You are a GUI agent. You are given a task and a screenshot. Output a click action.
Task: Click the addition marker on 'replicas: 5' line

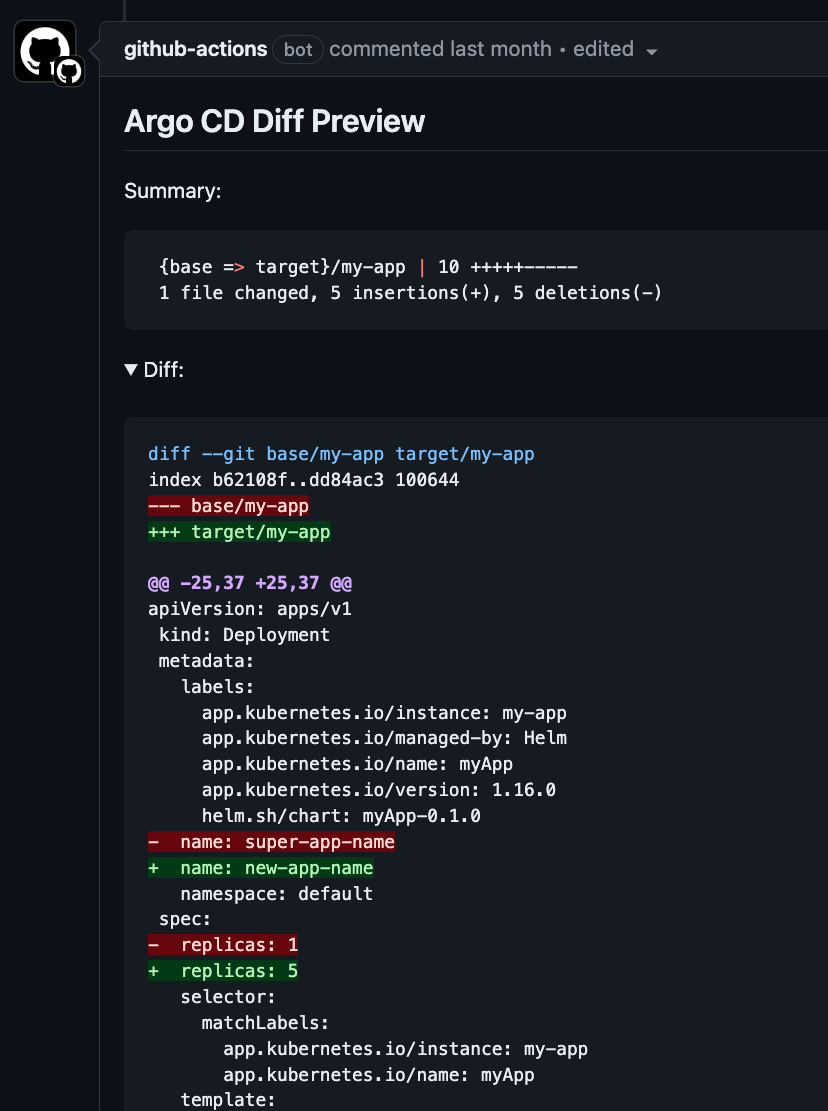point(153,970)
